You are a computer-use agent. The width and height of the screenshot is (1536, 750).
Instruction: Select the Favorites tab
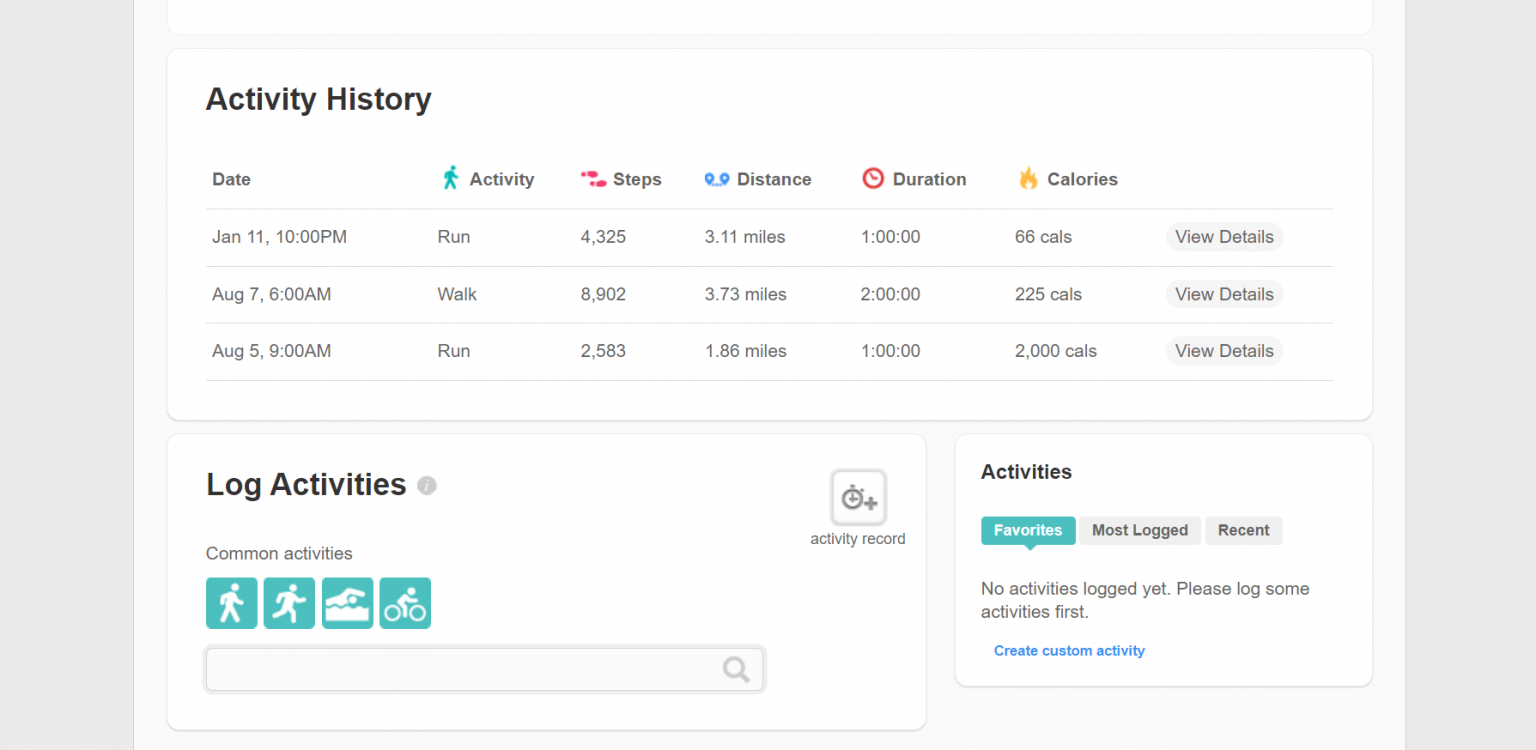pos(1028,530)
